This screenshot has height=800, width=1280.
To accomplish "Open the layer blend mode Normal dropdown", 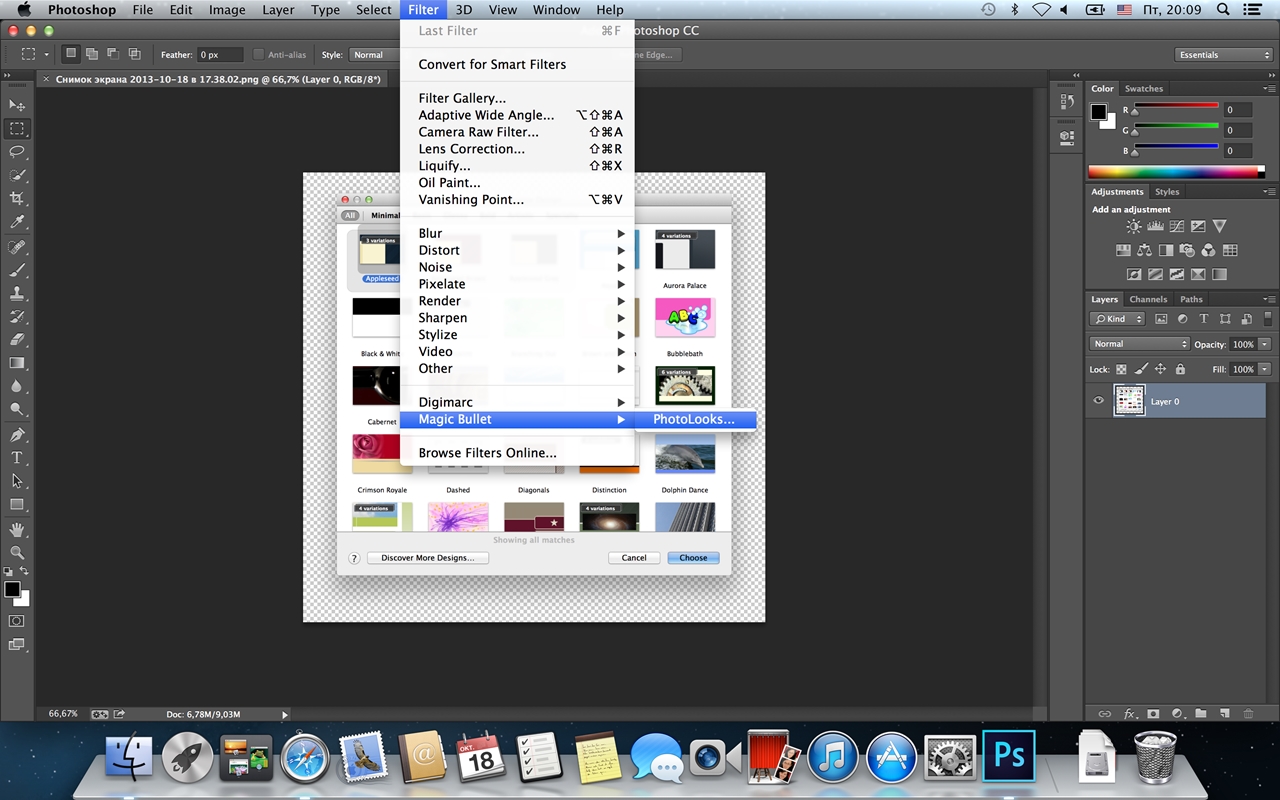I will (1139, 344).
